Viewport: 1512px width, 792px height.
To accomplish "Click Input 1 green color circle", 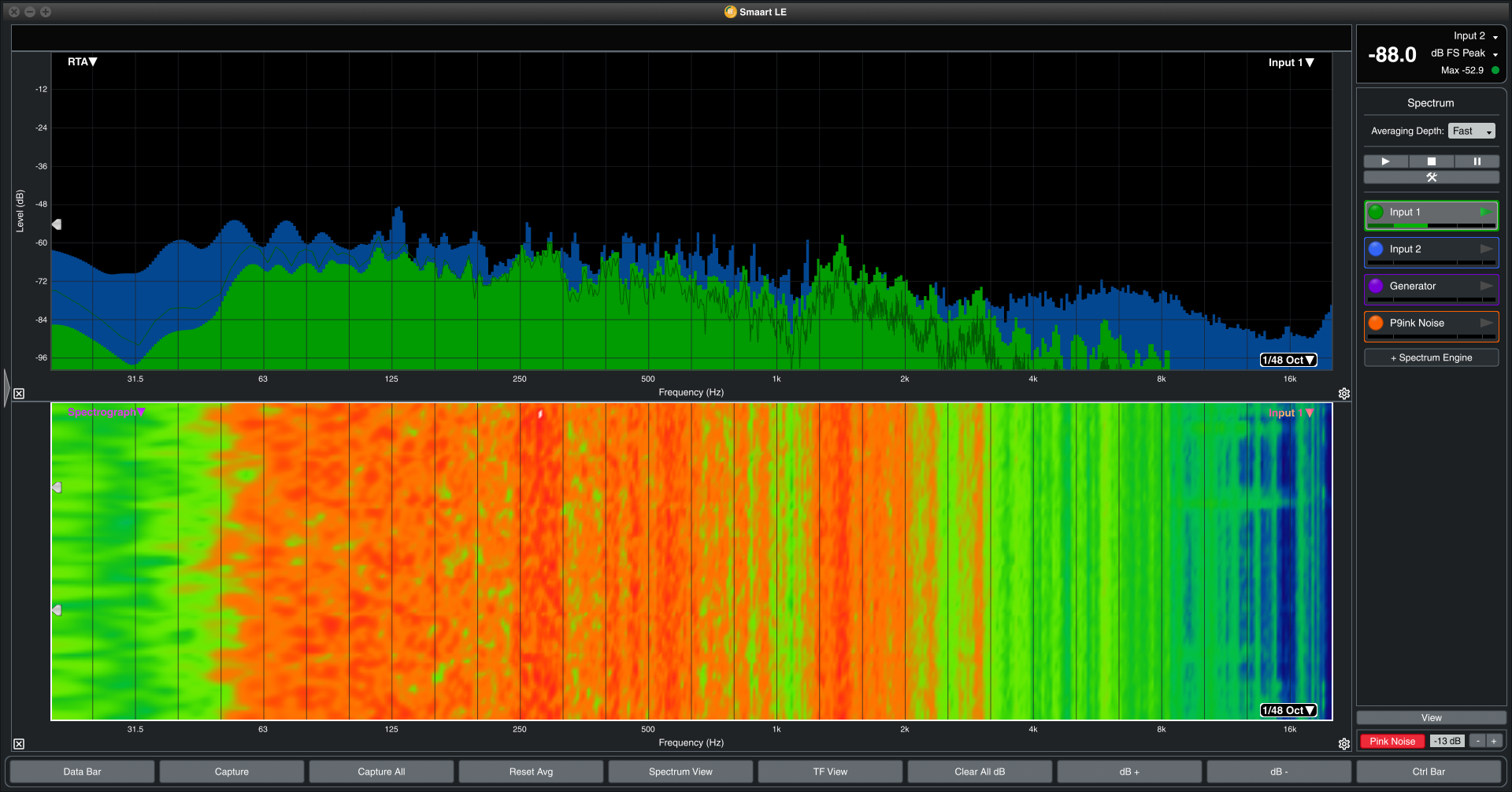I will [1376, 212].
